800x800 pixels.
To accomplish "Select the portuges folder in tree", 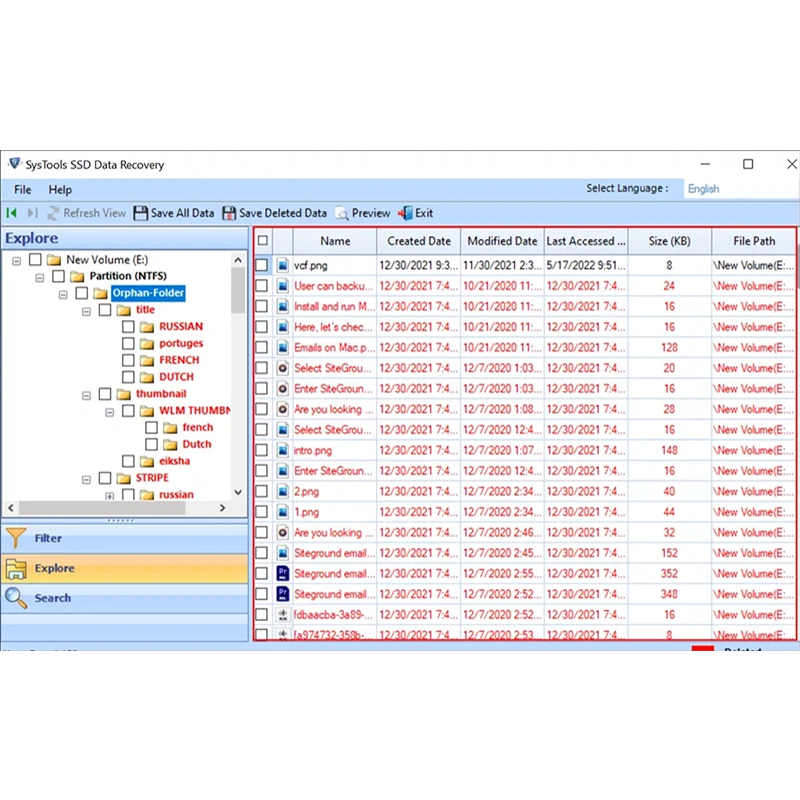I will [181, 343].
